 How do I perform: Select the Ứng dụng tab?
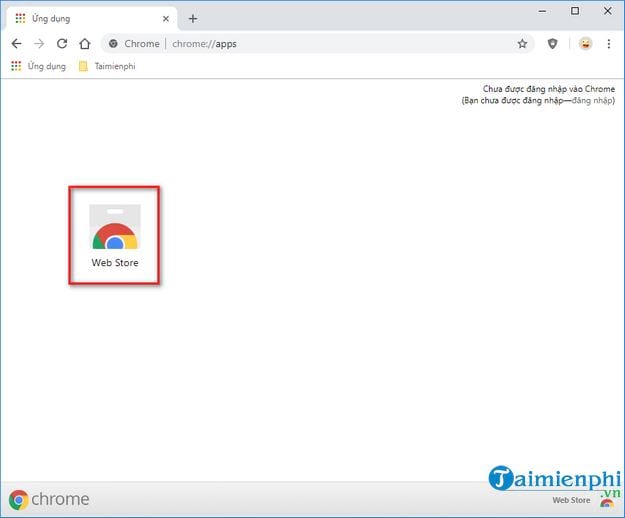click(x=92, y=18)
